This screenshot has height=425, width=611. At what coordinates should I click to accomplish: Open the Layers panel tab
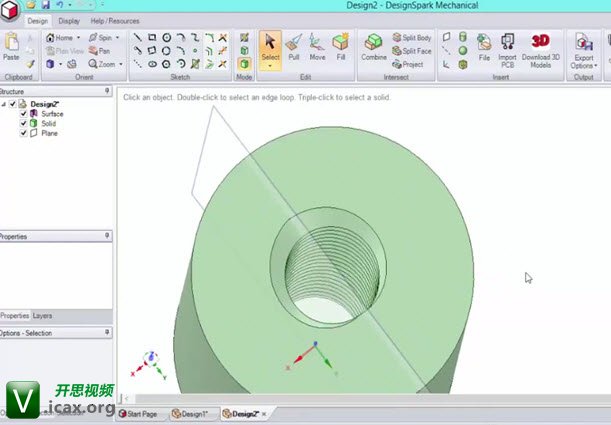pyautogui.click(x=42, y=315)
